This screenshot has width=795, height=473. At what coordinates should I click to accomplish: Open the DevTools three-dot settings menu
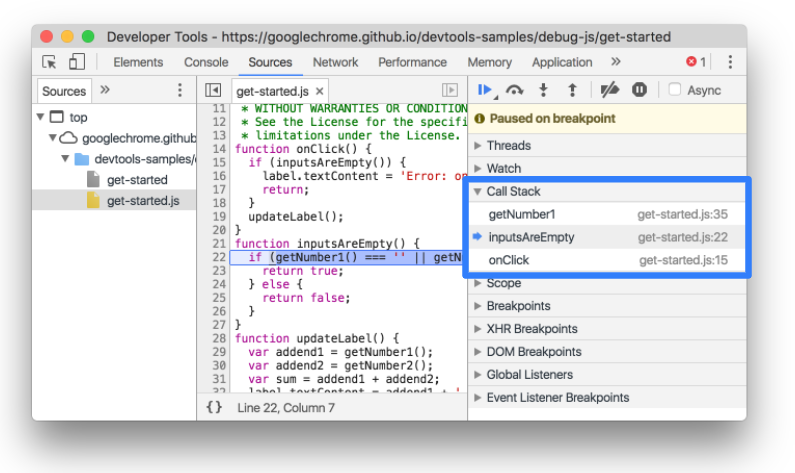pyautogui.click(x=730, y=62)
